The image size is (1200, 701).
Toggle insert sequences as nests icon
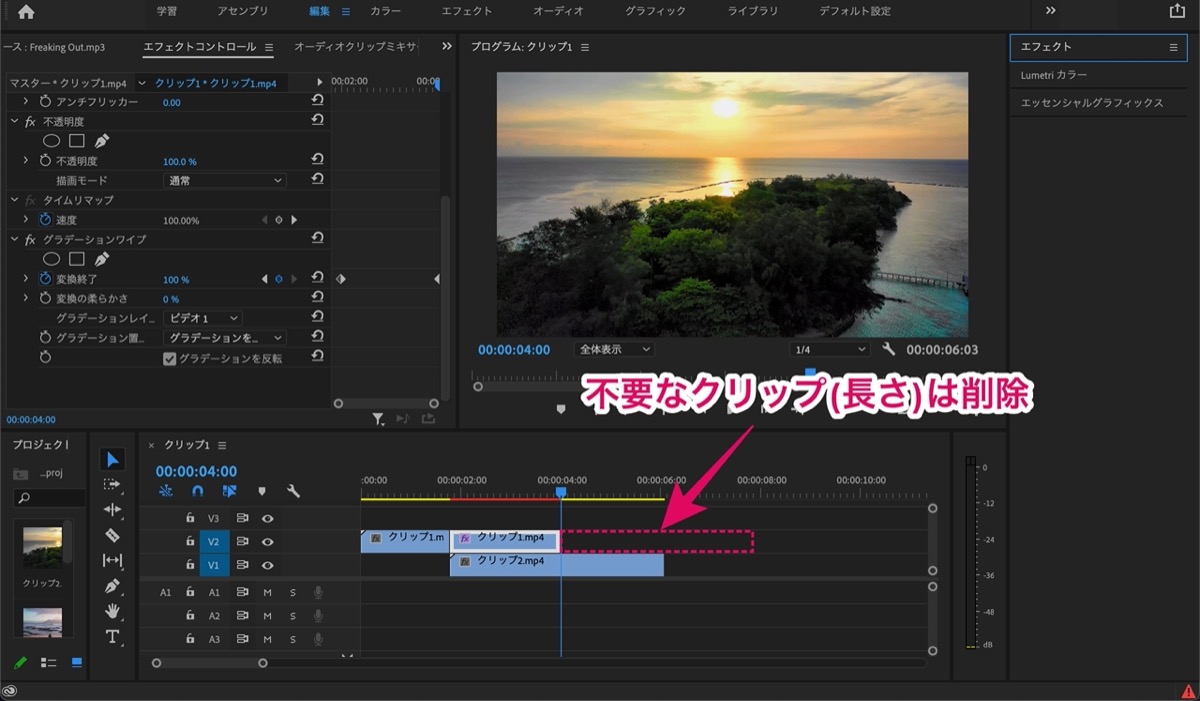(166, 491)
